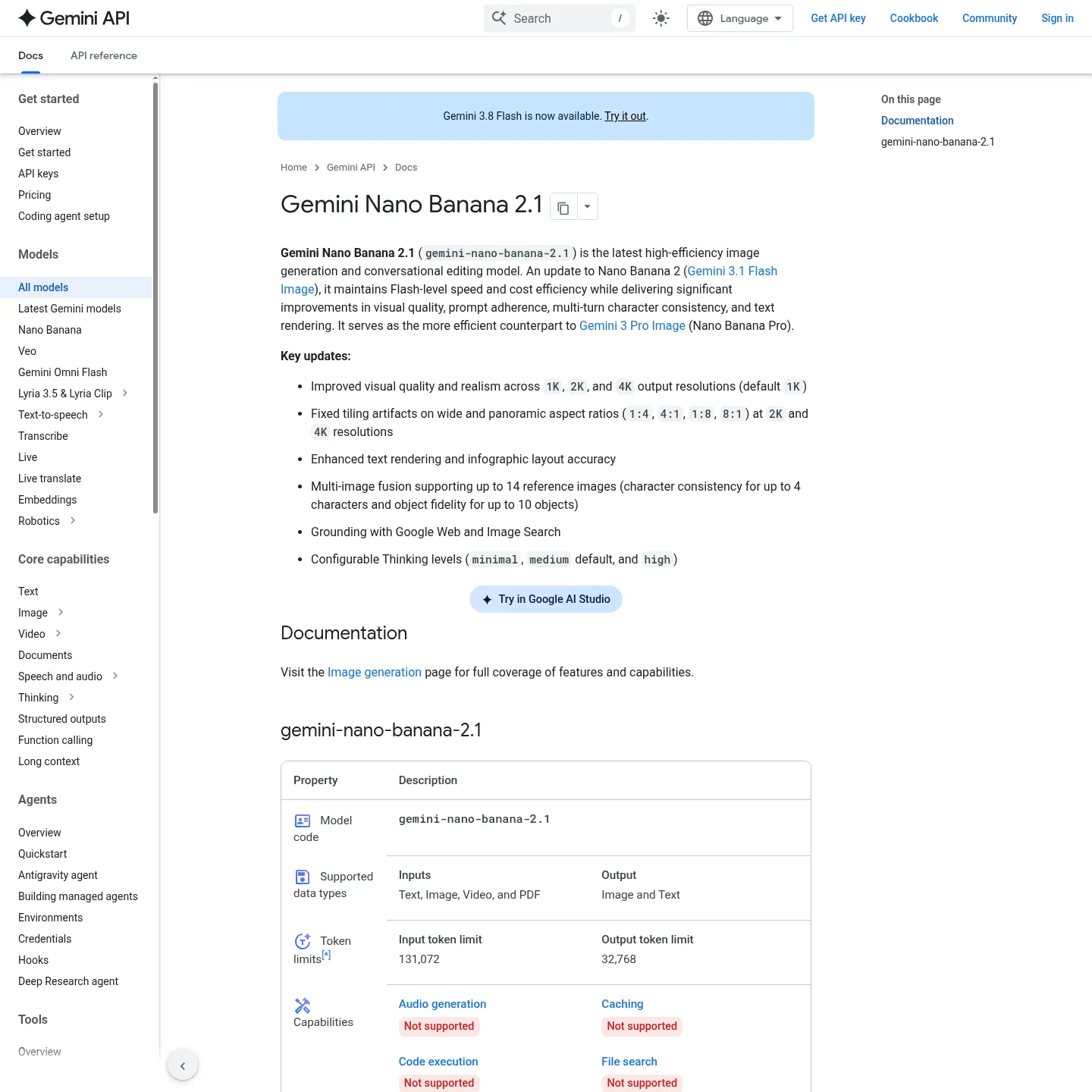Click Try it out in the banner
Image resolution: width=1092 pixels, height=1092 pixels.
[x=625, y=116]
